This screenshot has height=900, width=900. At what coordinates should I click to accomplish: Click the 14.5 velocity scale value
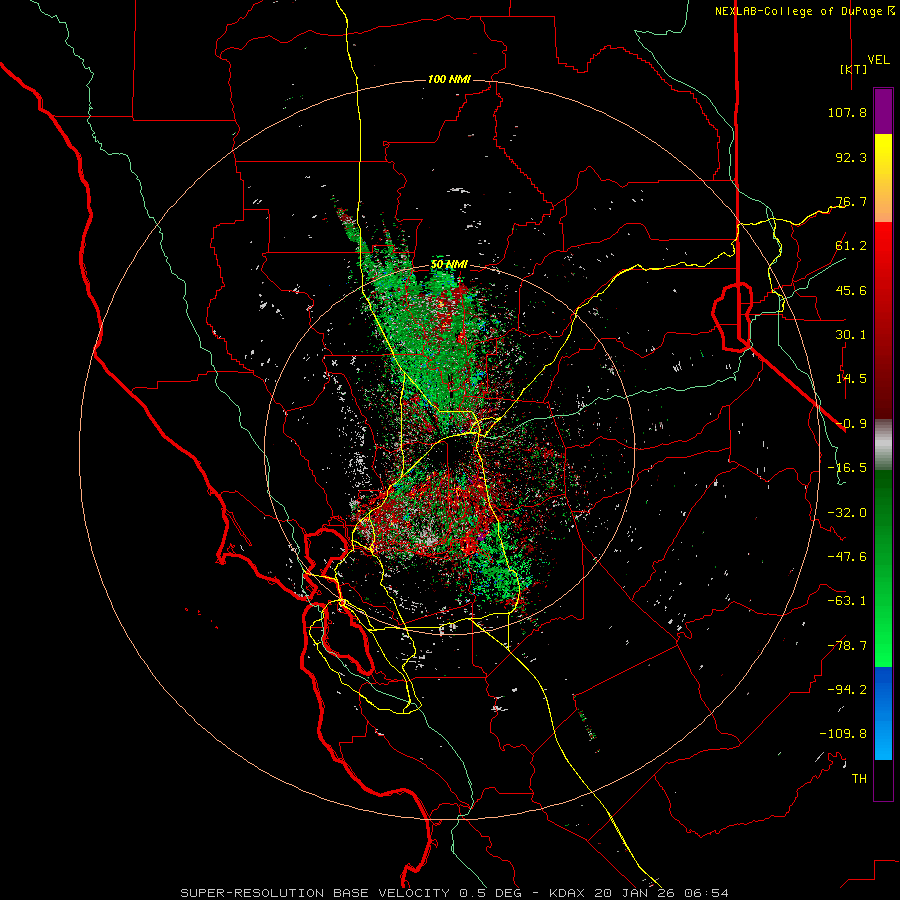851,379
